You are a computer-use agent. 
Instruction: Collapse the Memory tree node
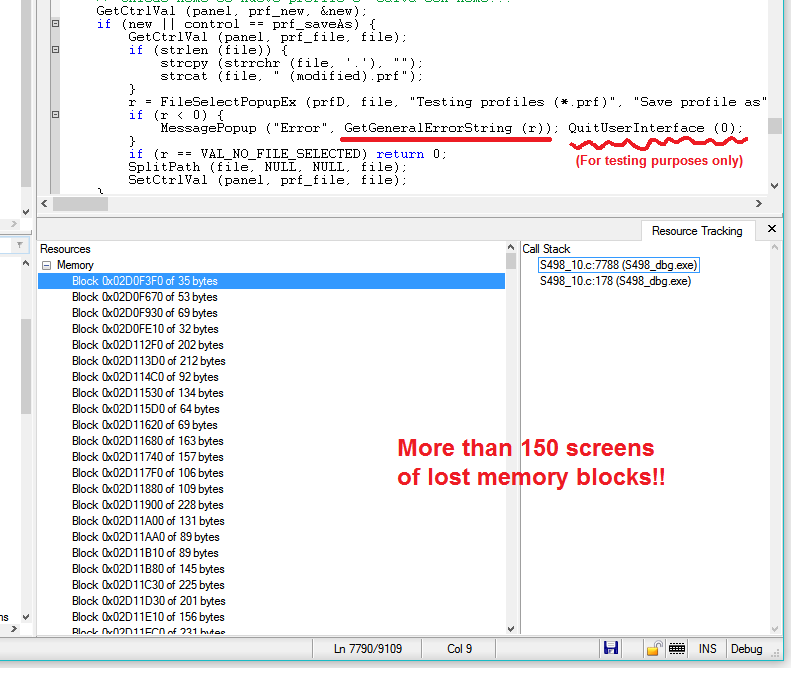click(x=47, y=267)
